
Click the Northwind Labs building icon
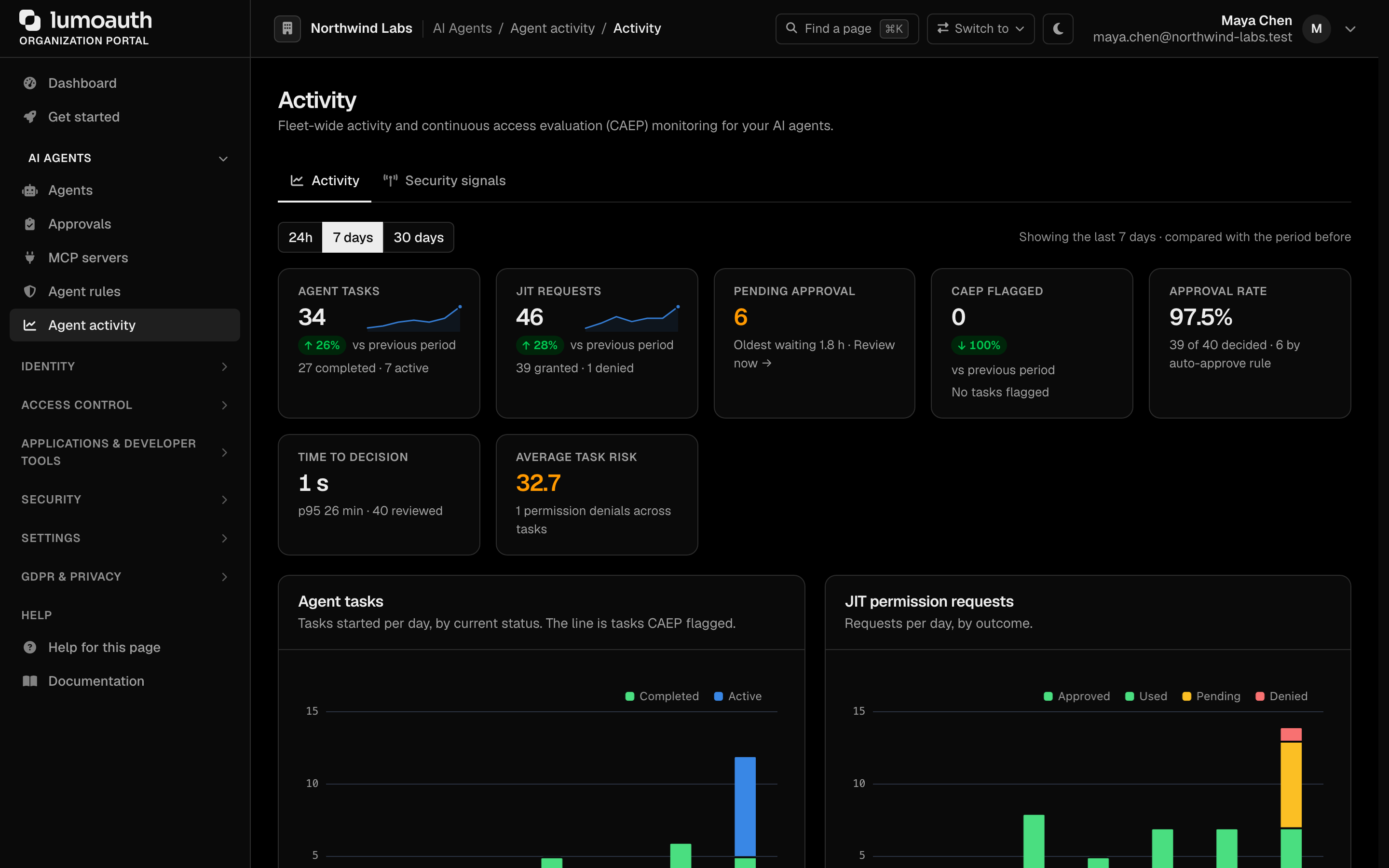(287, 28)
